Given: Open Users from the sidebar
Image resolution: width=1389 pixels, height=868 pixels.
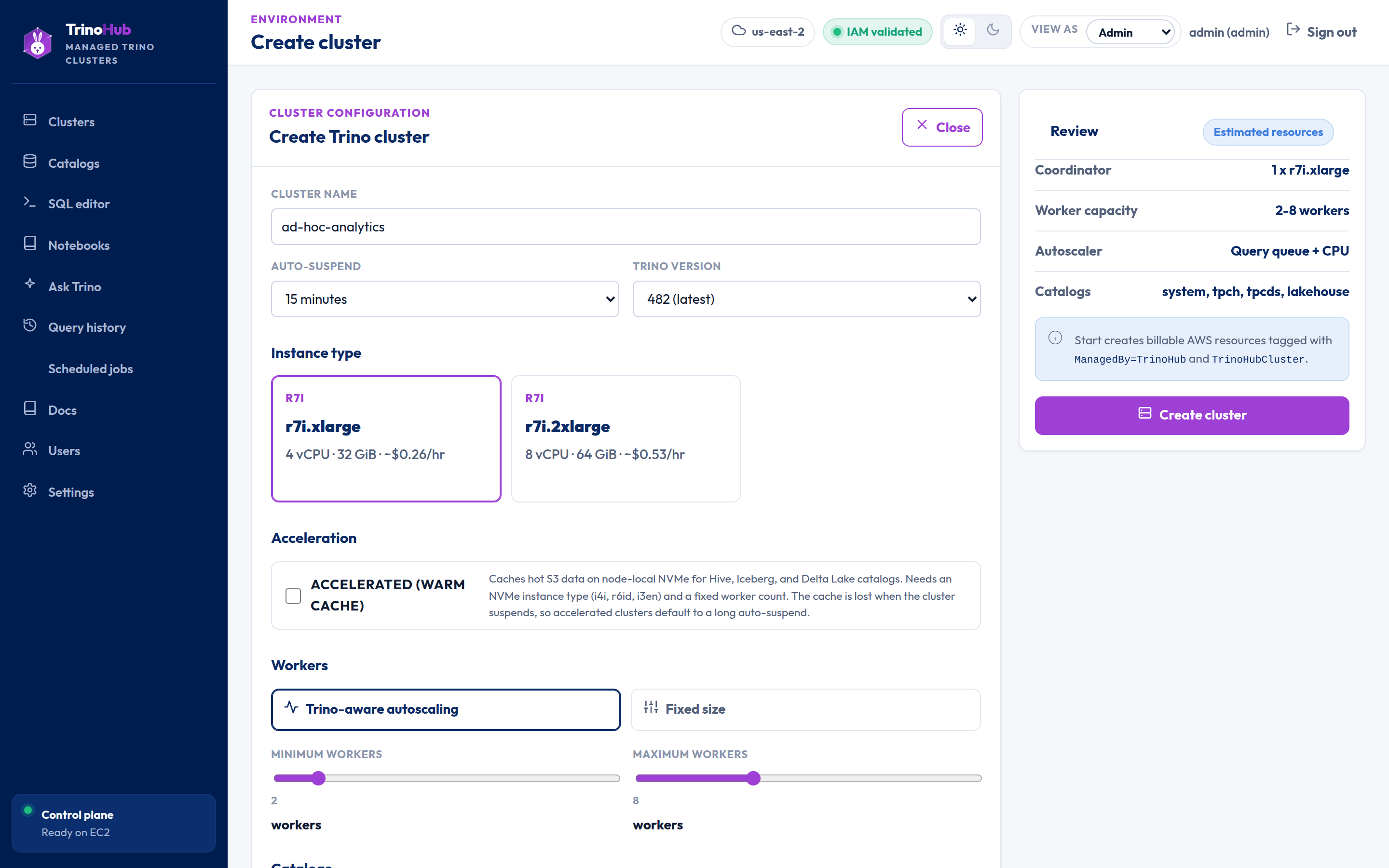Looking at the screenshot, I should (x=114, y=451).
